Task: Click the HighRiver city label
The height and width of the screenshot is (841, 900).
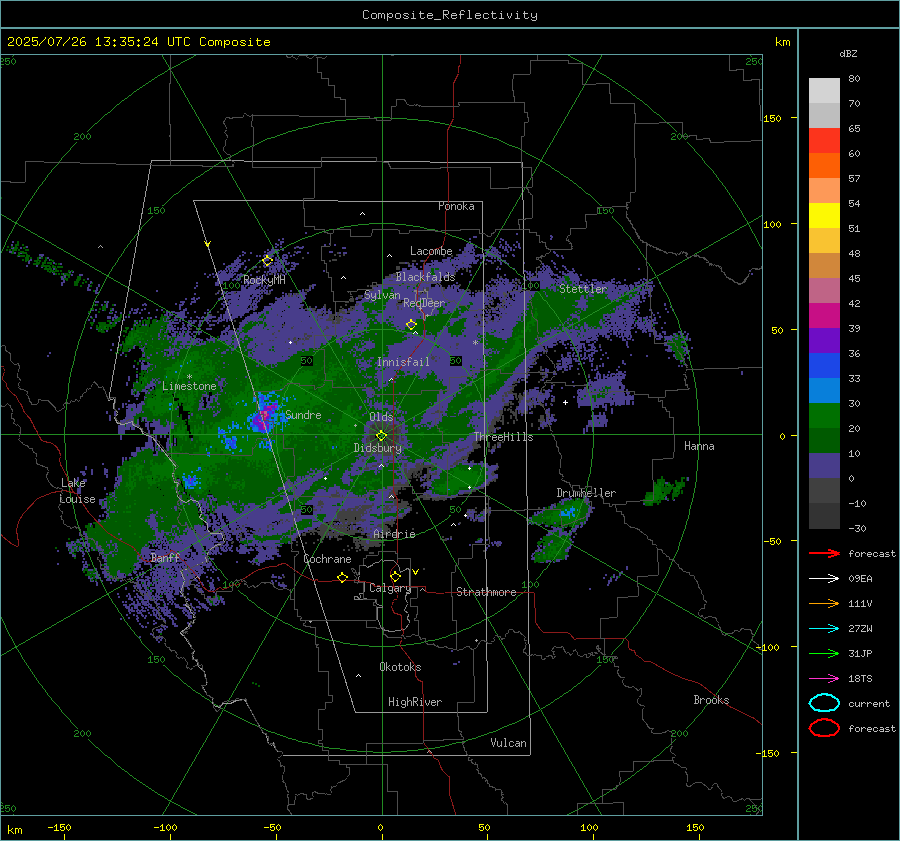Action: [x=415, y=702]
